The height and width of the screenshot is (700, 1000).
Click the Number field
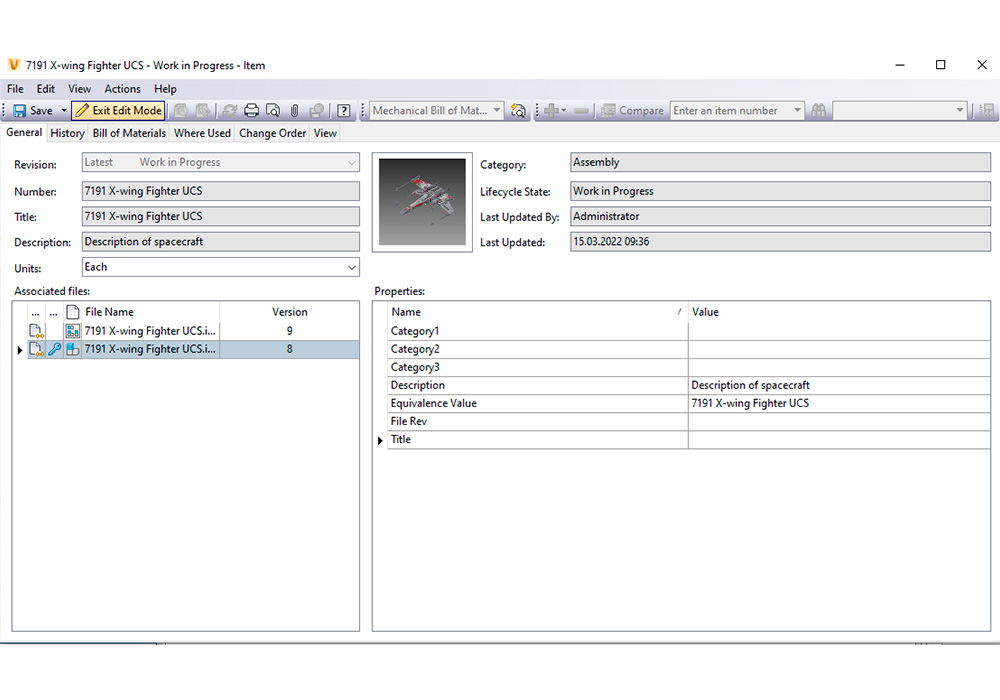coord(221,191)
